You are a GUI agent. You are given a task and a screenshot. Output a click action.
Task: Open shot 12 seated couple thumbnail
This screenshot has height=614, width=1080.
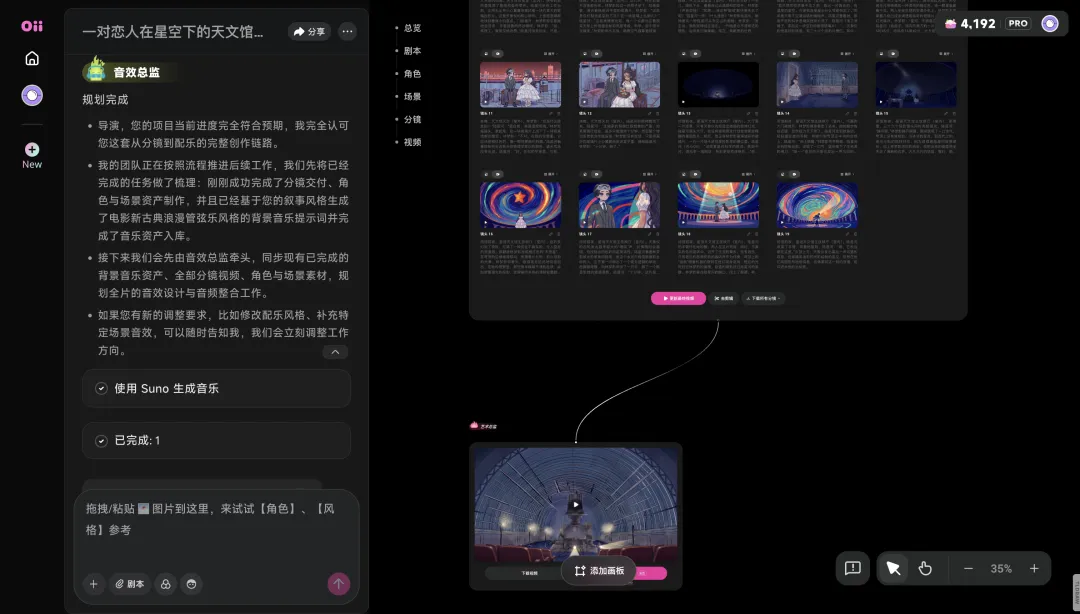point(619,84)
